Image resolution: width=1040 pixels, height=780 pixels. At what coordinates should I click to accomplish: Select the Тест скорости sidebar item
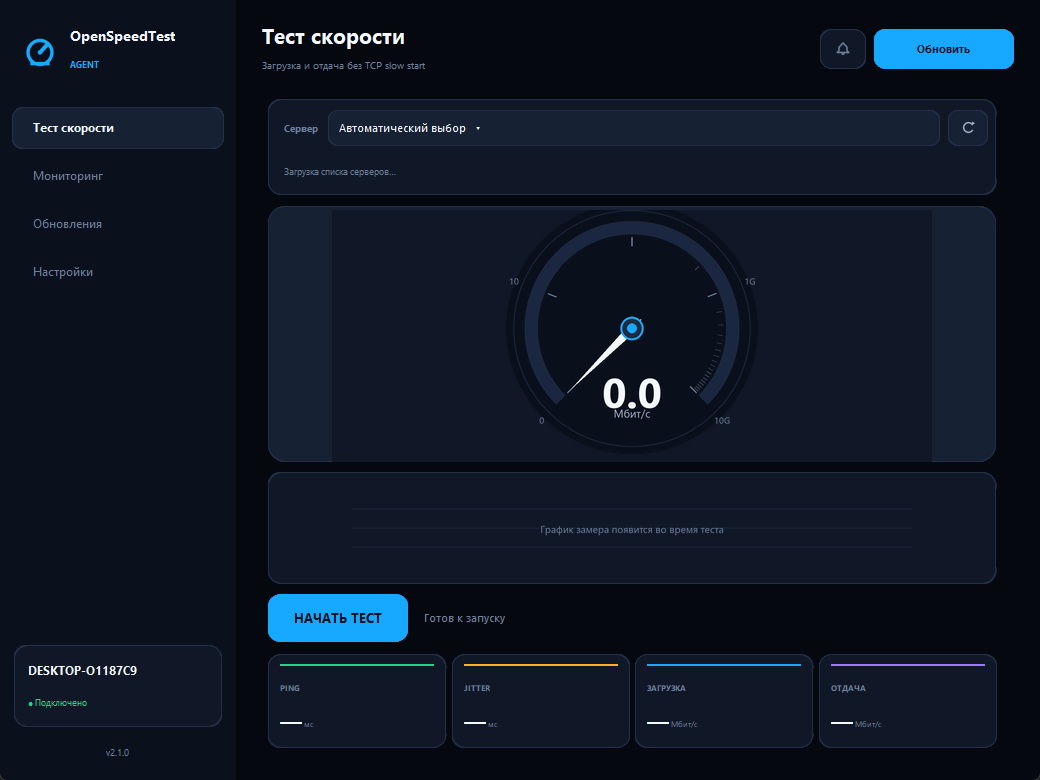pos(118,128)
